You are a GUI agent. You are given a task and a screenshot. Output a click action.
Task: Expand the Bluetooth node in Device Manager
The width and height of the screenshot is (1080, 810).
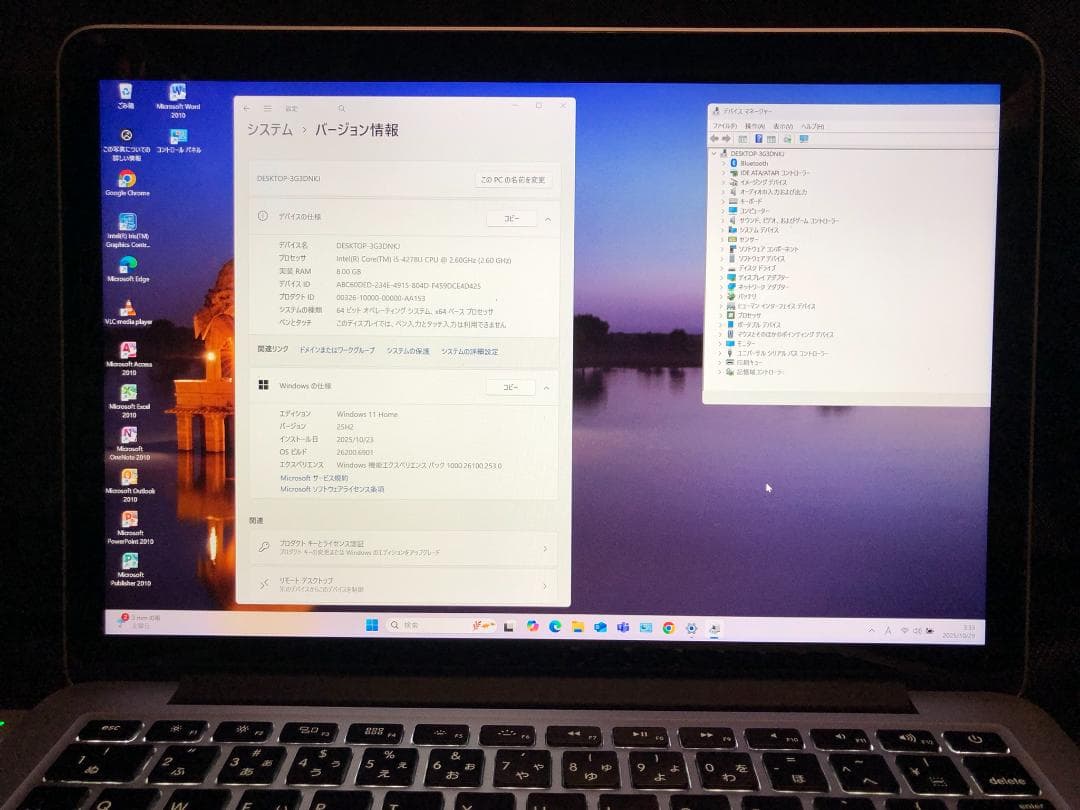722,163
